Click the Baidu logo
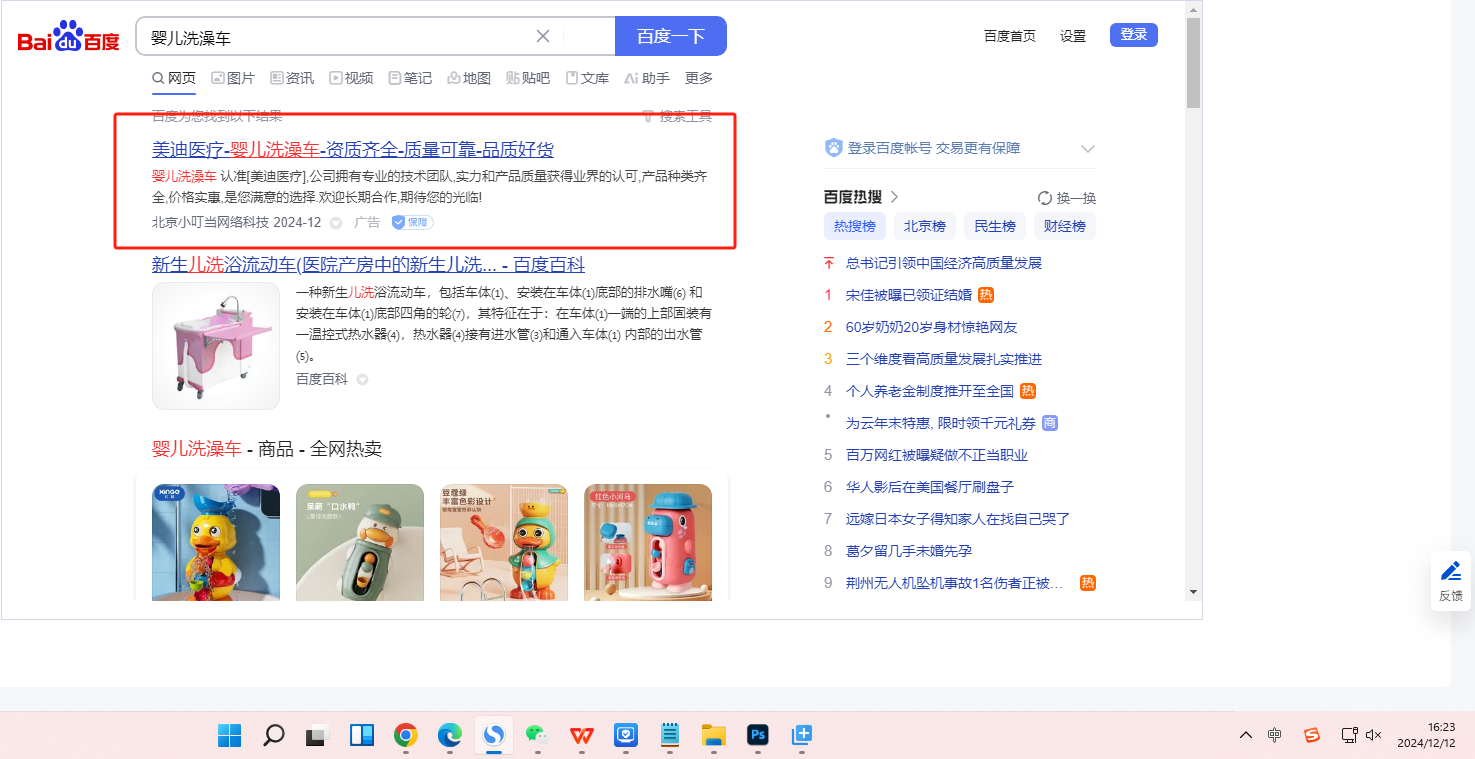 tap(68, 37)
